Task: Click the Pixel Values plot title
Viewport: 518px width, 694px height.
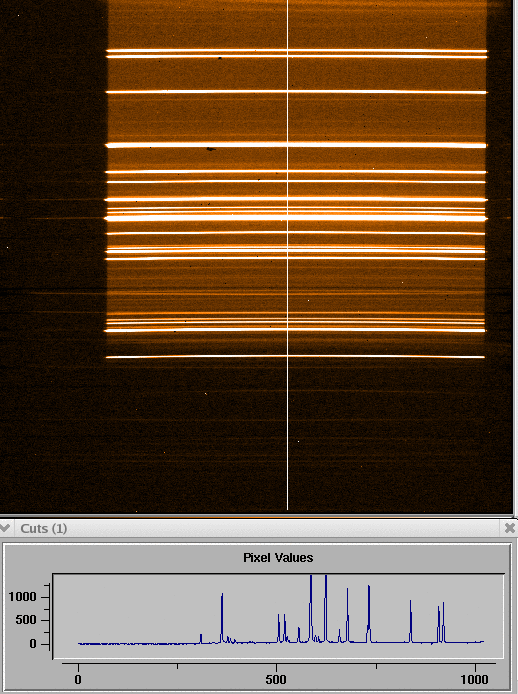Action: click(278, 558)
